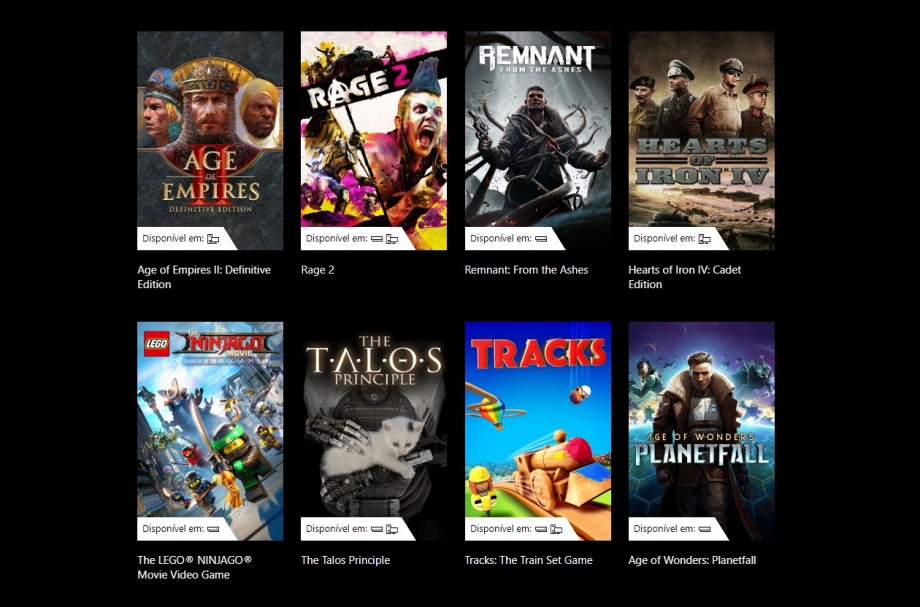
Task: Click the LEGO NINJAGO Movie Video Game title
Action: 195,567
